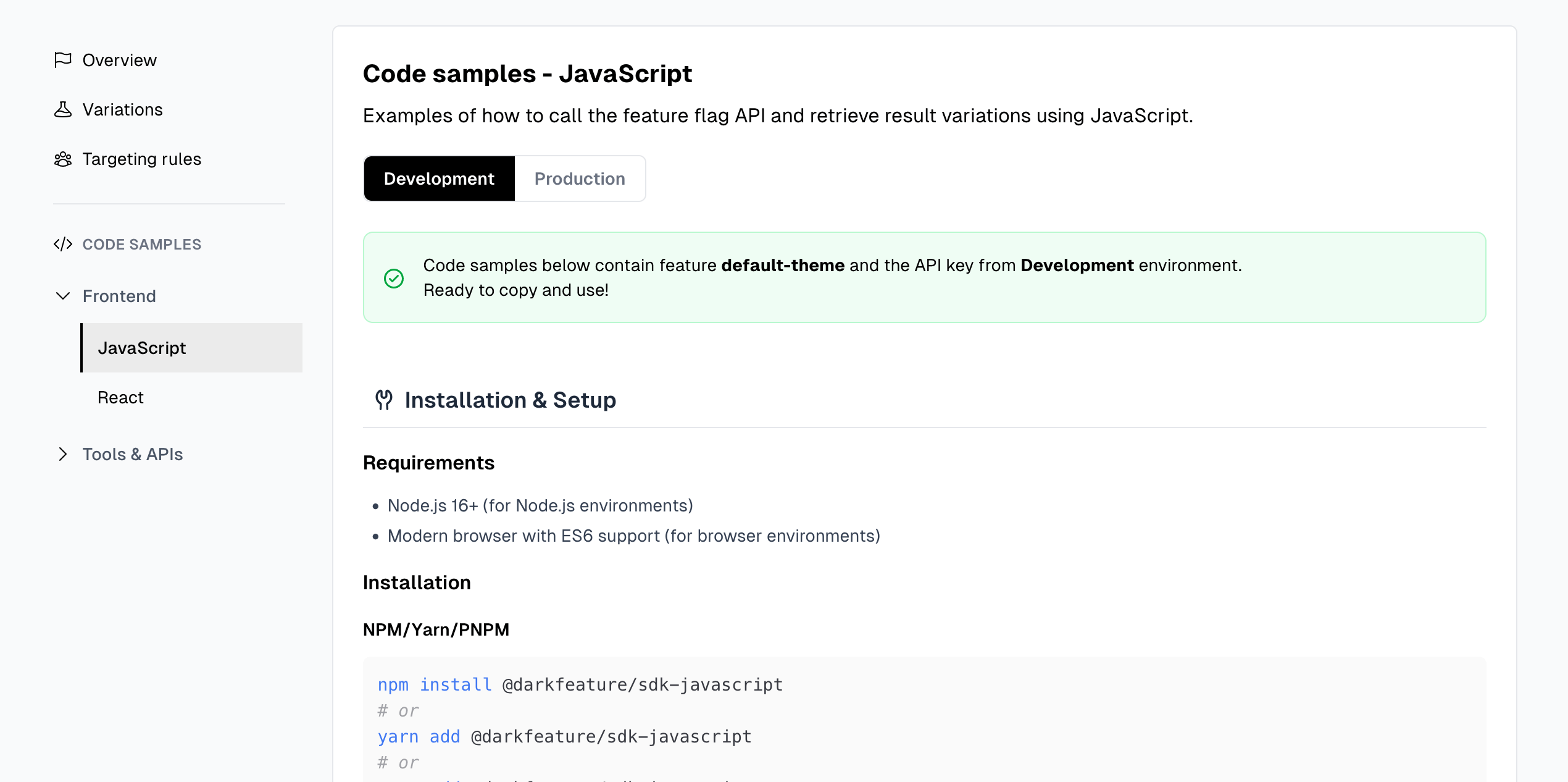Screen dimensions: 1568x782
Task: Click the page description about the feature flag API
Action: coord(778,116)
